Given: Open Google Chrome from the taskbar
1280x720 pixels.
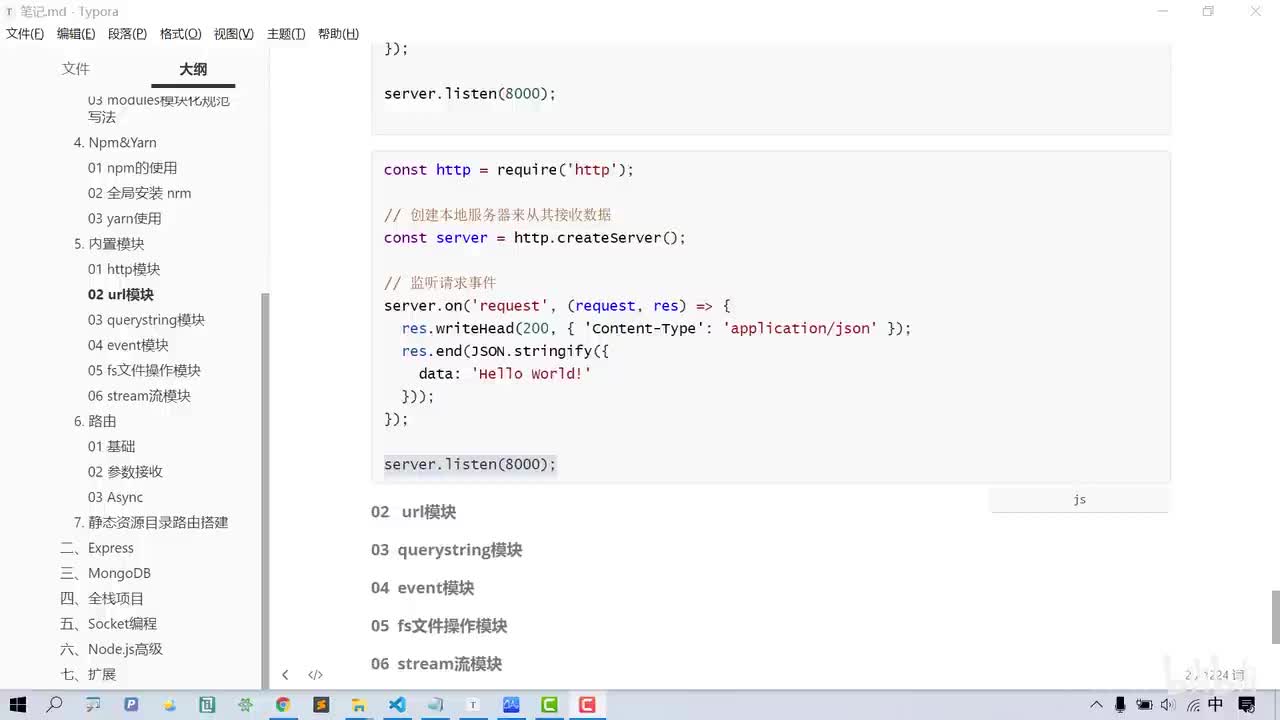Looking at the screenshot, I should tap(283, 704).
